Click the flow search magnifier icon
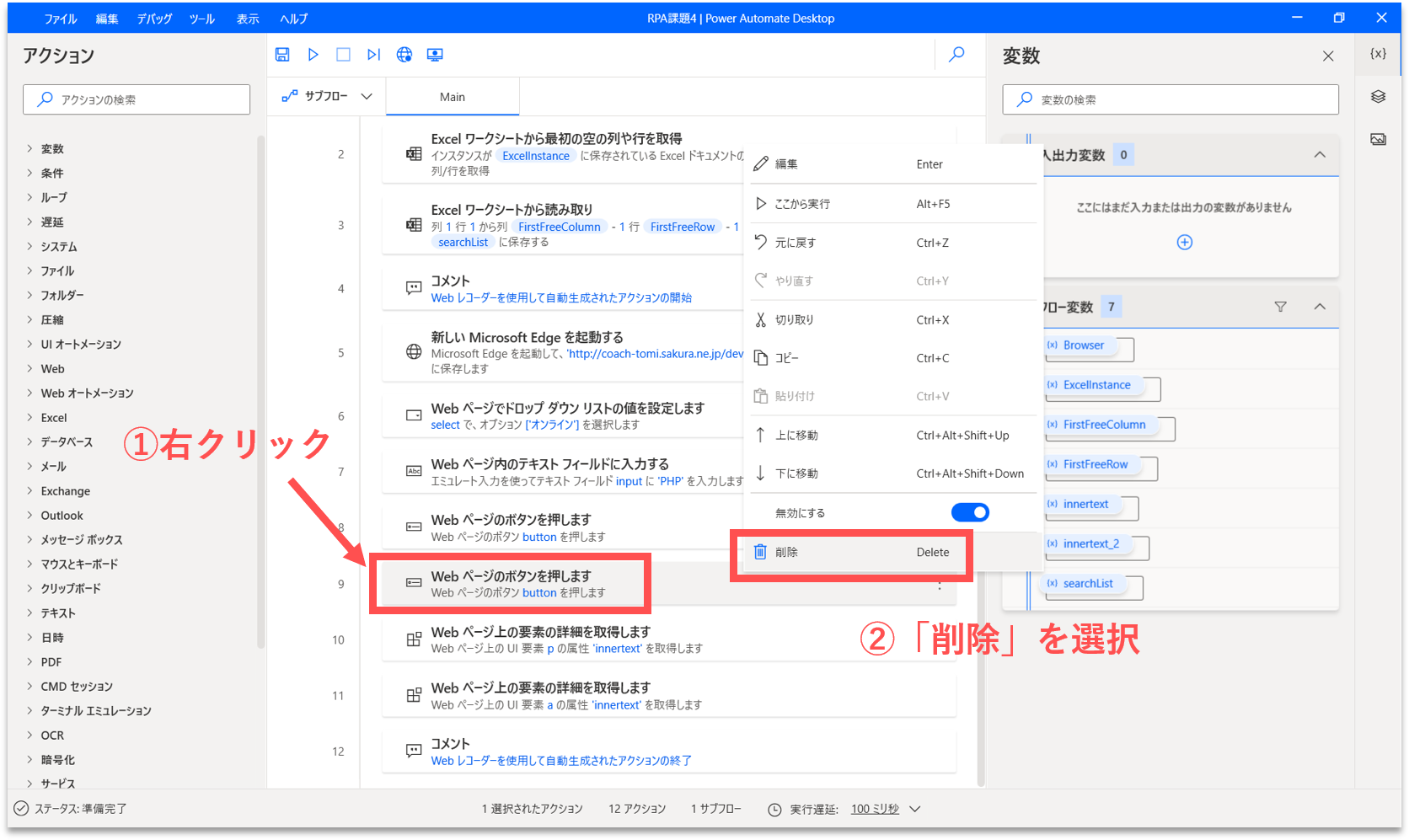 956,55
